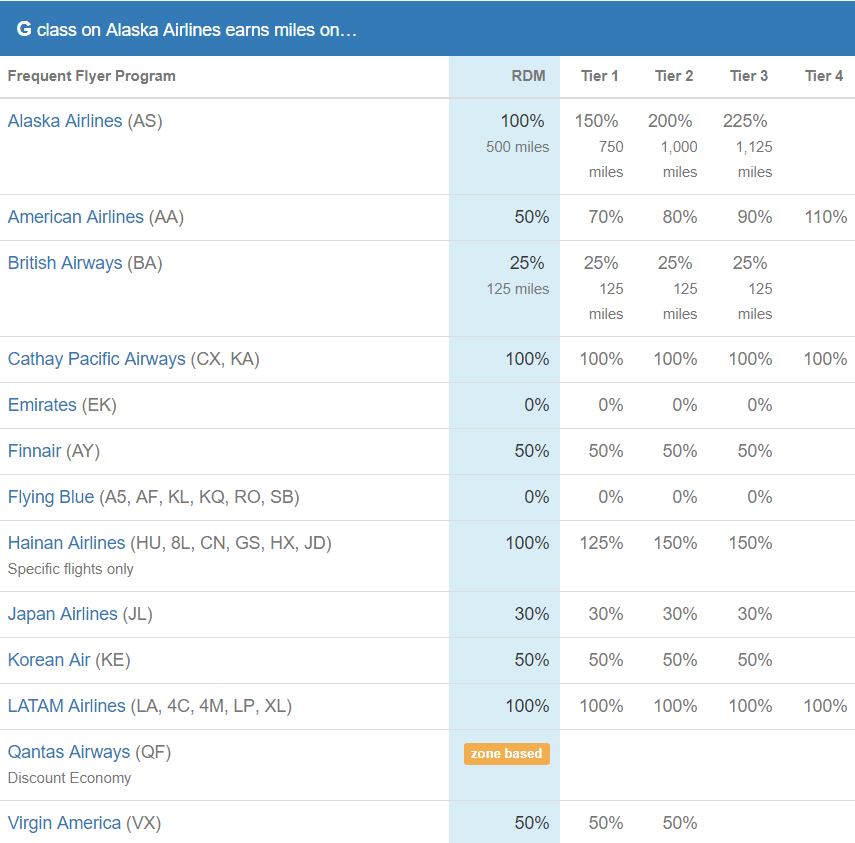Click the Emirates 0% RDM cell

pyautogui.click(x=536, y=405)
